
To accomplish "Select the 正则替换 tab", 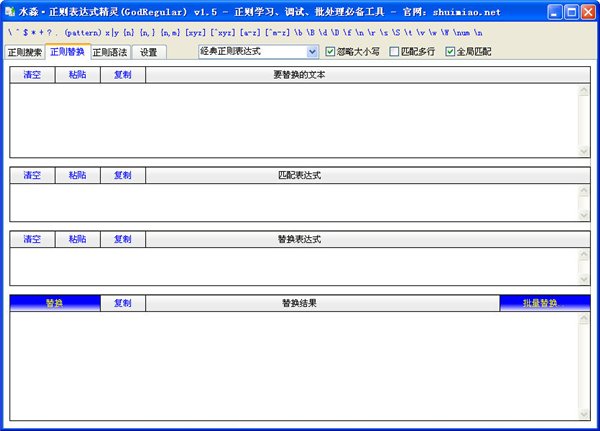I will coord(68,51).
